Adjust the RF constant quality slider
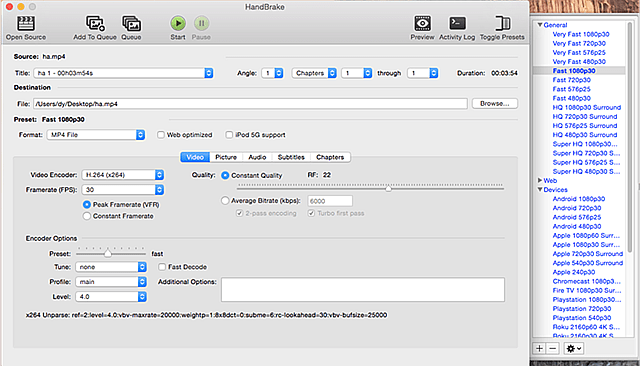 pyautogui.click(x=388, y=188)
